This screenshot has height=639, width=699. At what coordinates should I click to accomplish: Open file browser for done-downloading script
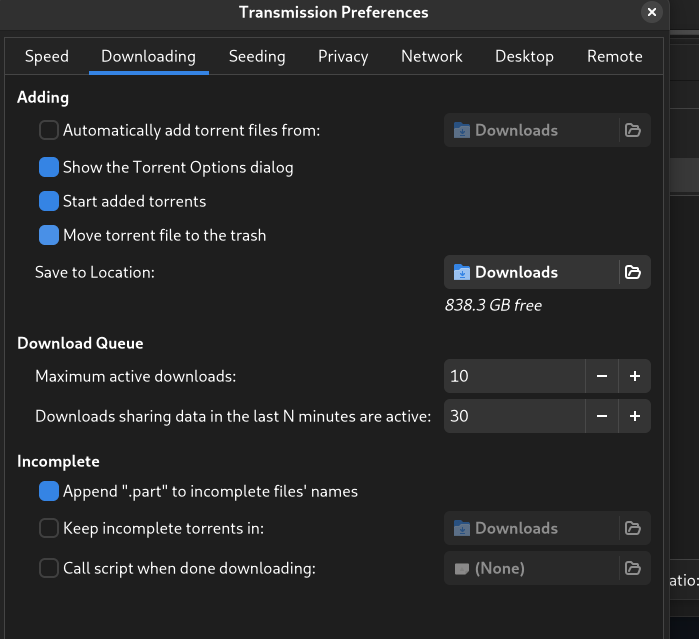point(633,568)
